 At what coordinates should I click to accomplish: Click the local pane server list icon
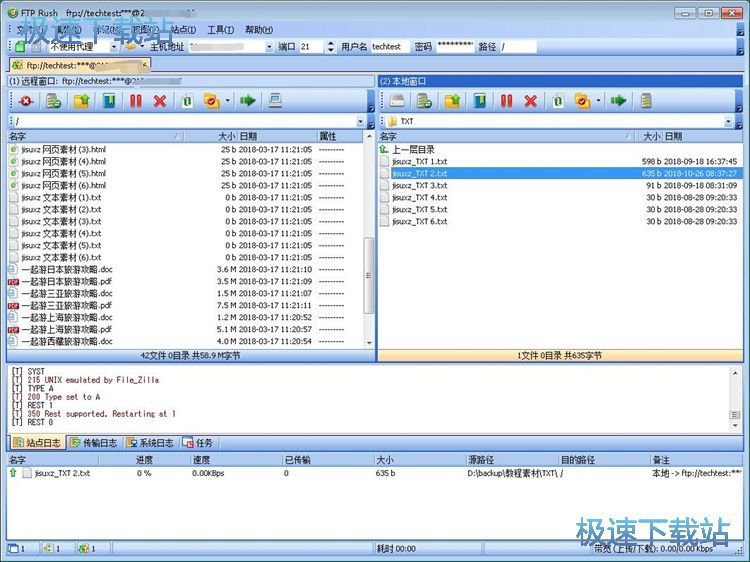pyautogui.click(x=424, y=101)
